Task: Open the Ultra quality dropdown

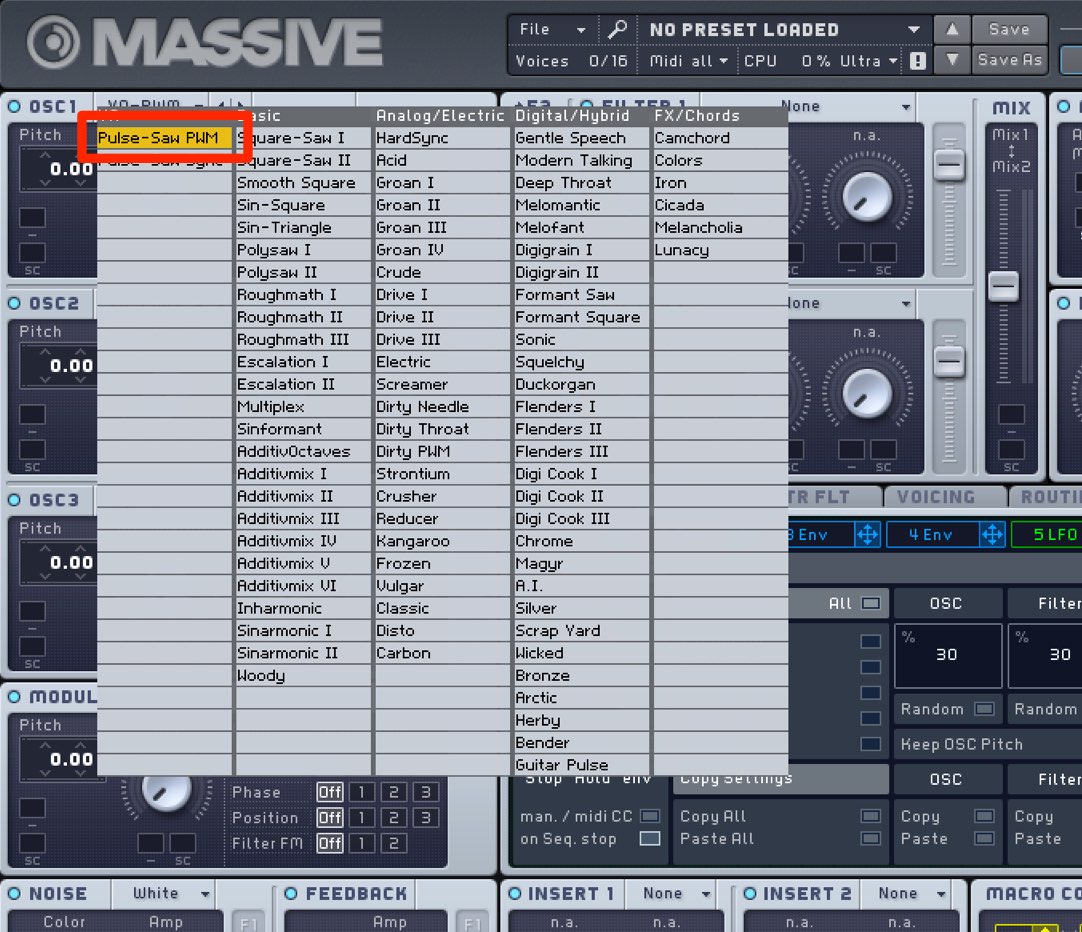Action: pos(868,61)
